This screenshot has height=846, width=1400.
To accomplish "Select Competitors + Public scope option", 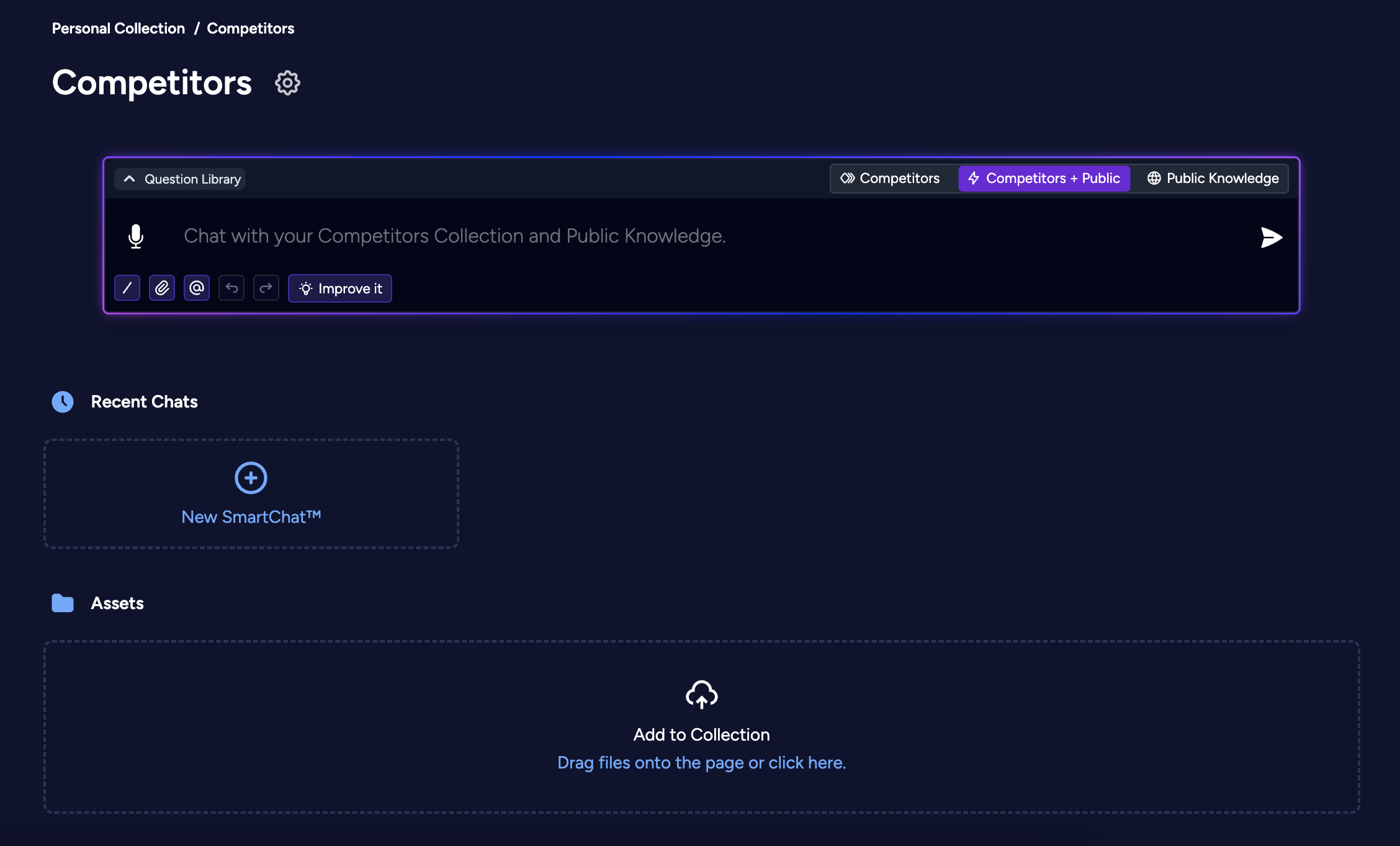I will [1044, 179].
